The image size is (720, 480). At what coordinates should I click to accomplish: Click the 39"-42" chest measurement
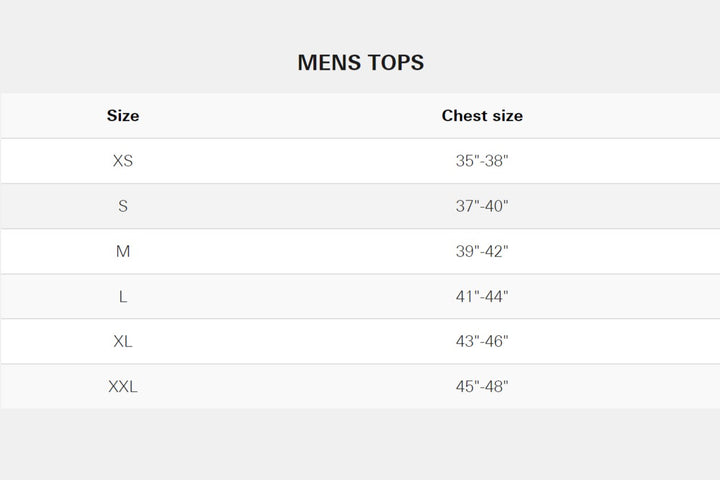pos(482,251)
